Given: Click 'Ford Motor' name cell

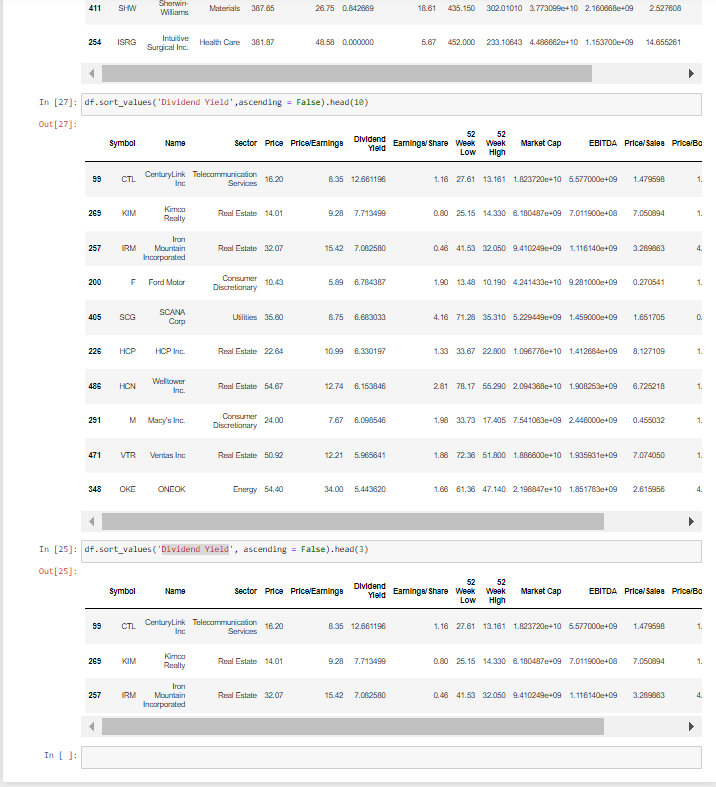Looking at the screenshot, I should pos(167,282).
